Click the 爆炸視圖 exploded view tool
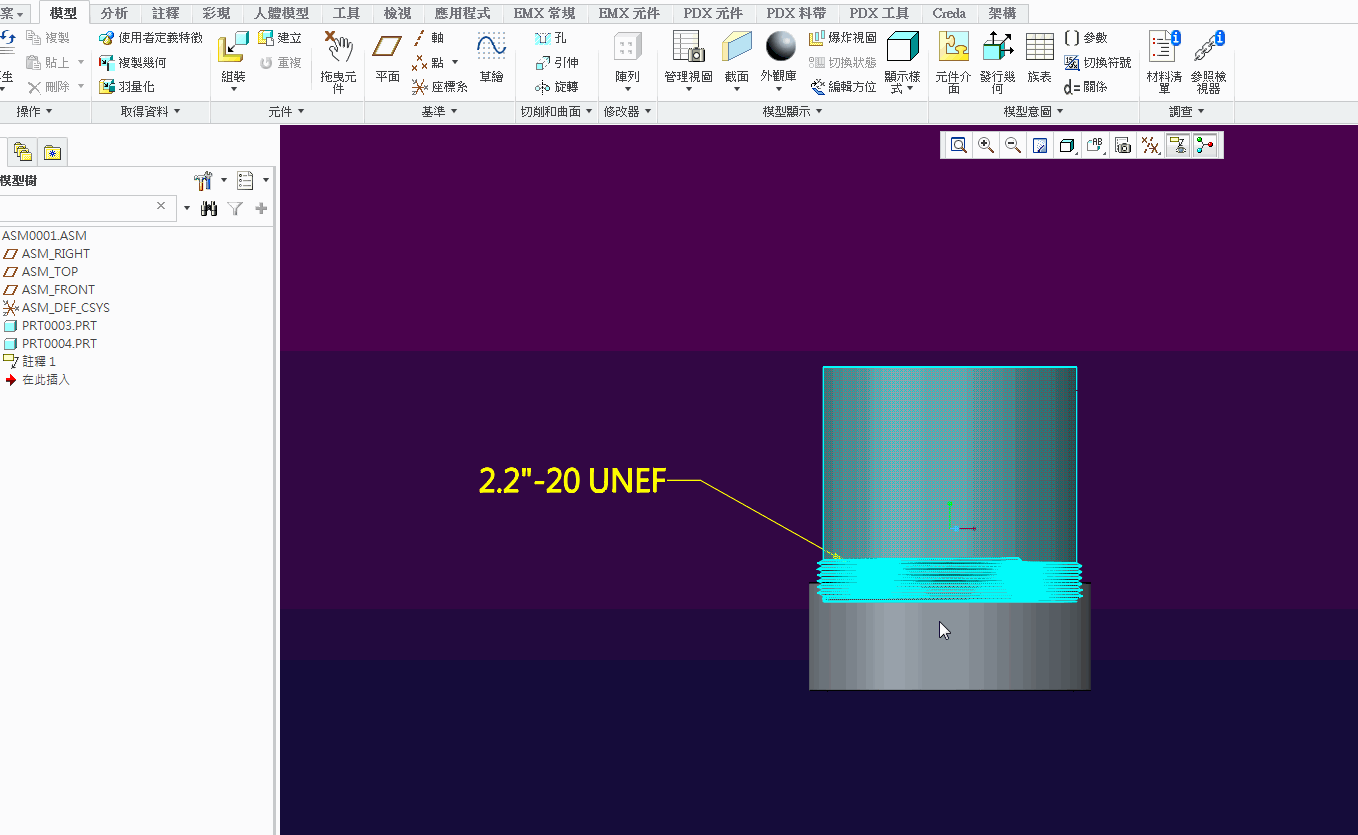 pos(843,38)
